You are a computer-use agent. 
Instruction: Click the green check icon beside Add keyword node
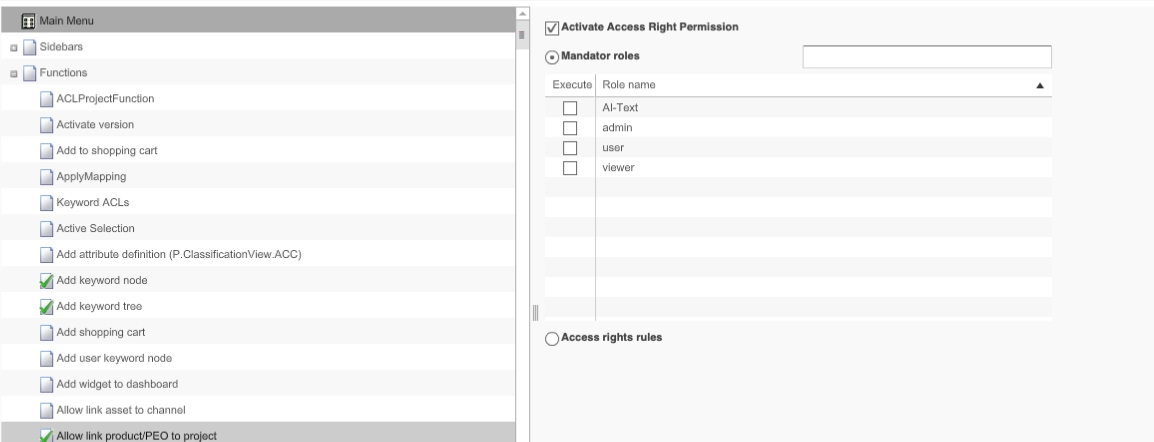tap(46, 280)
